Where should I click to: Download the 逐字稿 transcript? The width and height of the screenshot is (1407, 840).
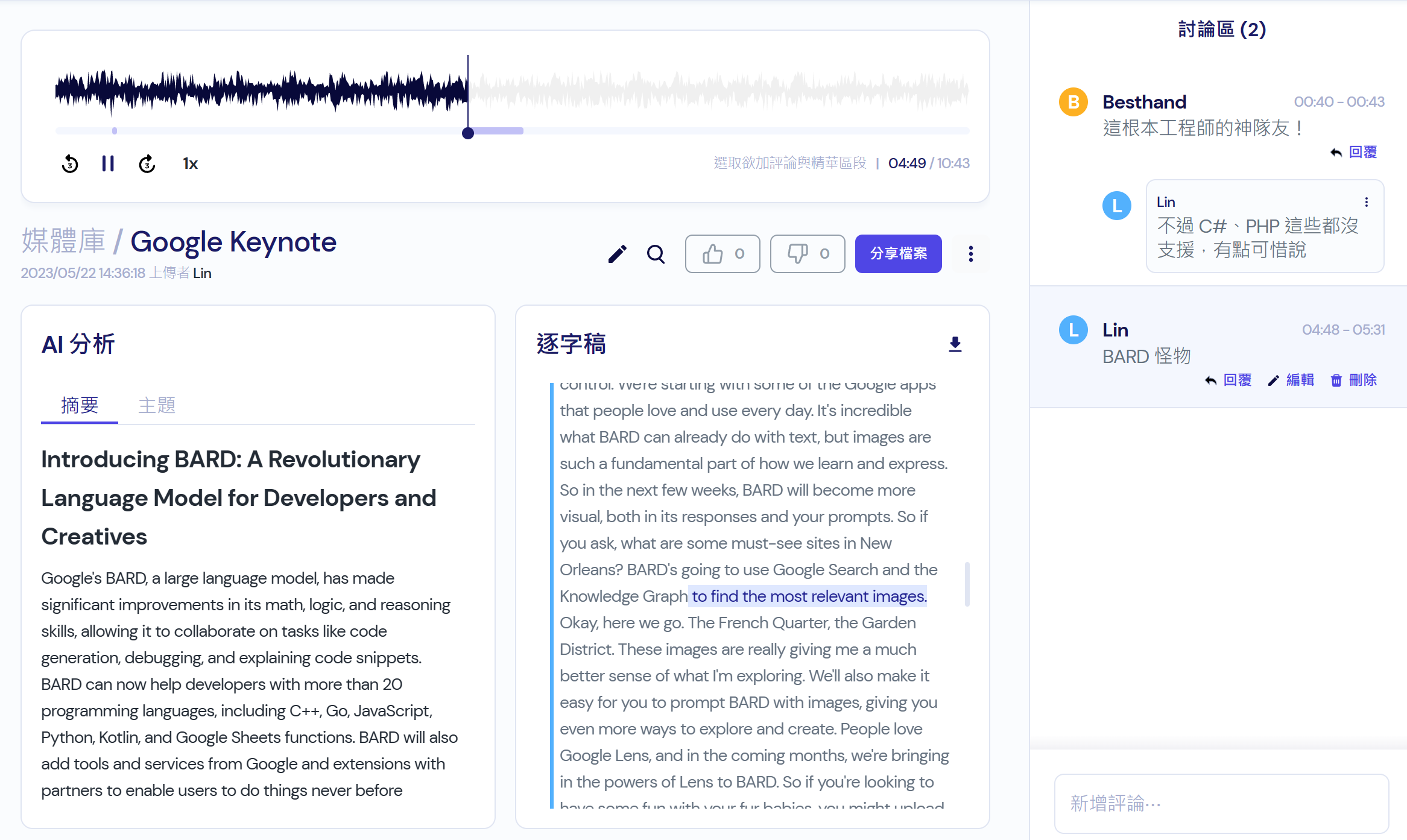[x=955, y=344]
